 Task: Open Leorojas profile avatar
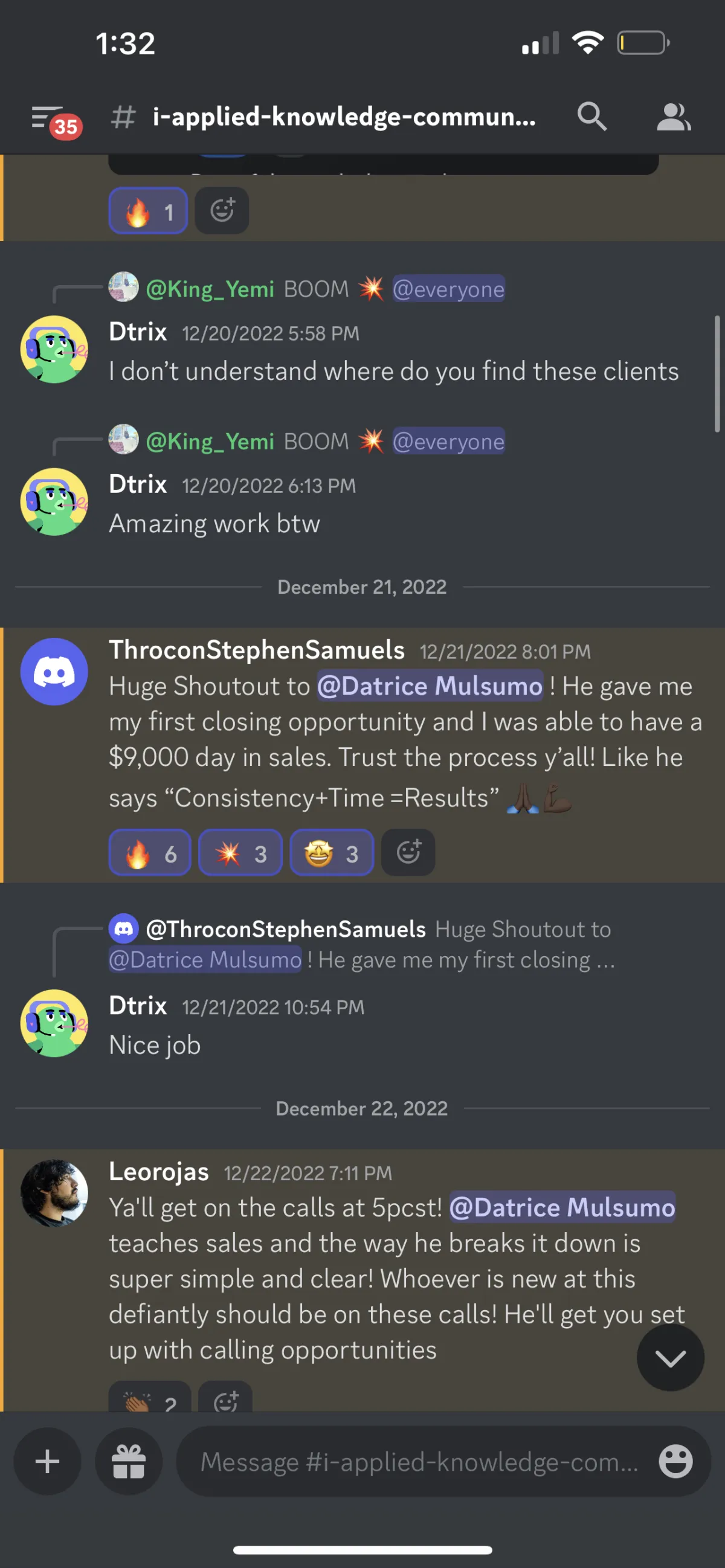pyautogui.click(x=54, y=1192)
